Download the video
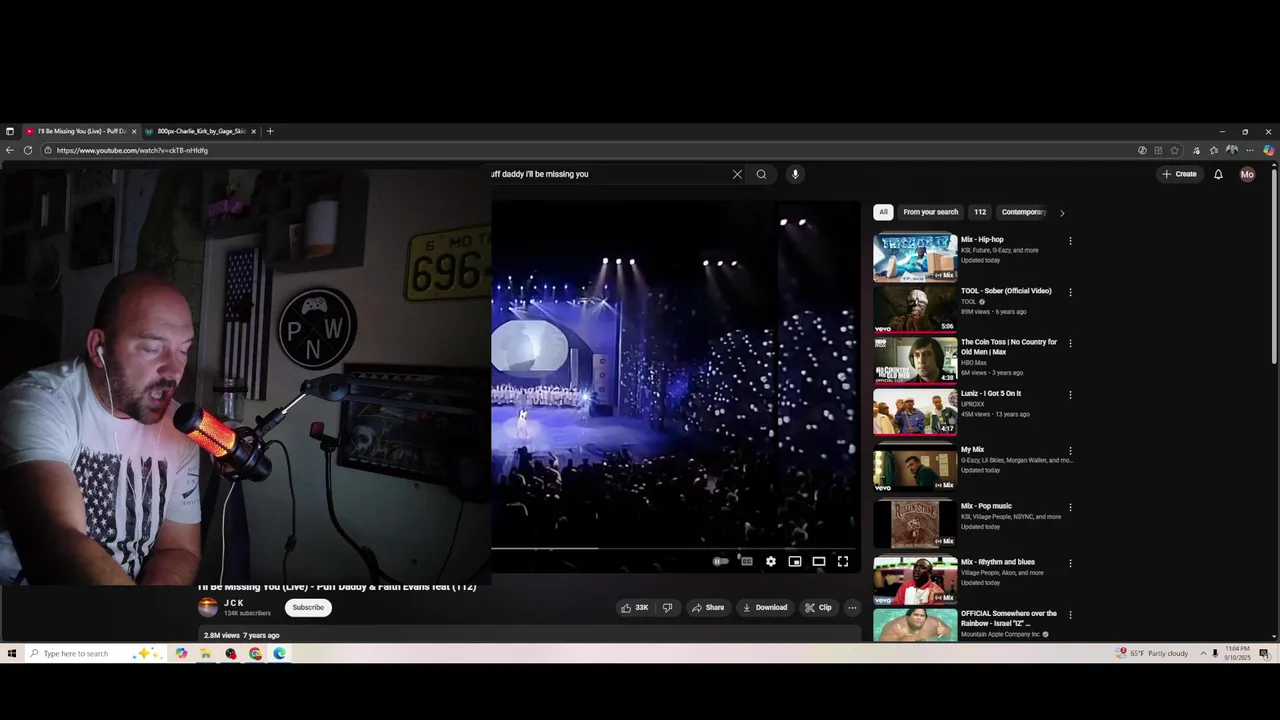The height and width of the screenshot is (720, 1280). (x=764, y=607)
